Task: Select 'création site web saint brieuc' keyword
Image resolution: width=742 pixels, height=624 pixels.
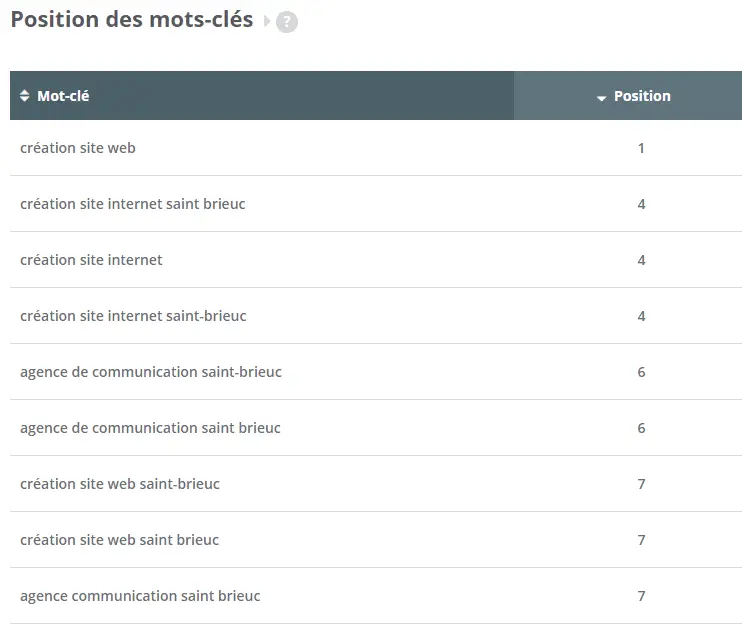Action: coord(119,540)
